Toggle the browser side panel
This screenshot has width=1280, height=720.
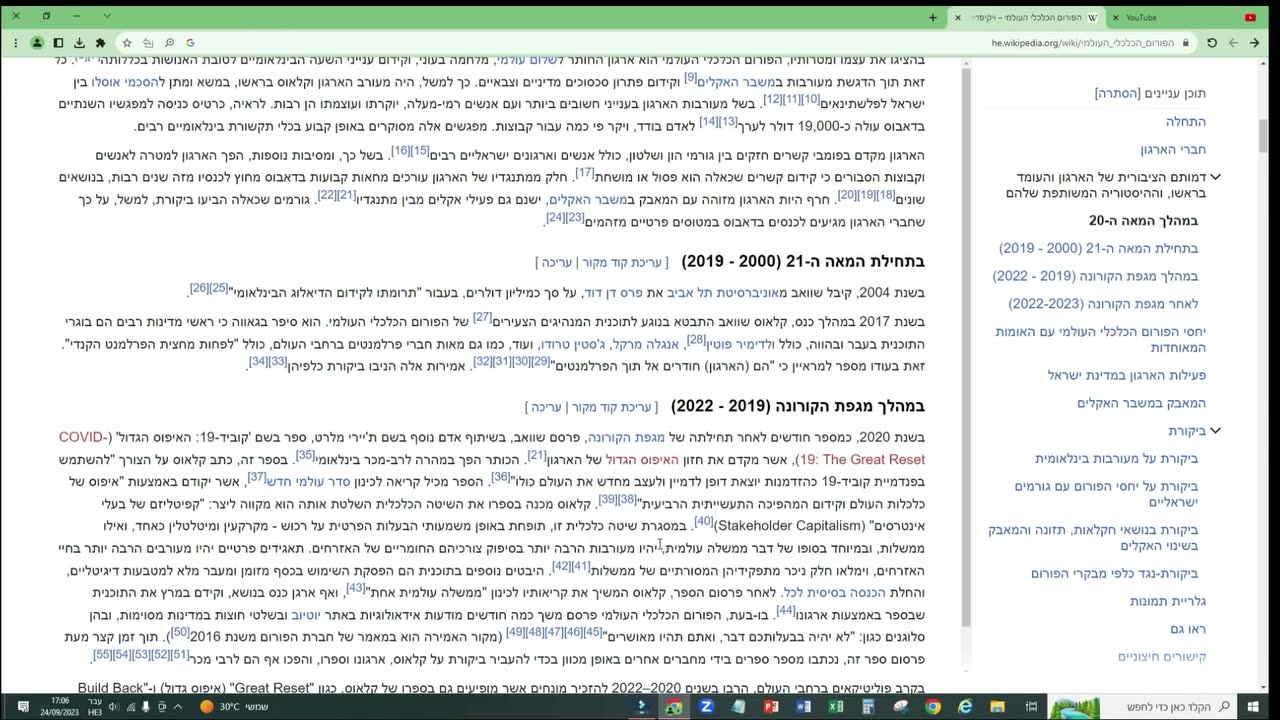58,43
